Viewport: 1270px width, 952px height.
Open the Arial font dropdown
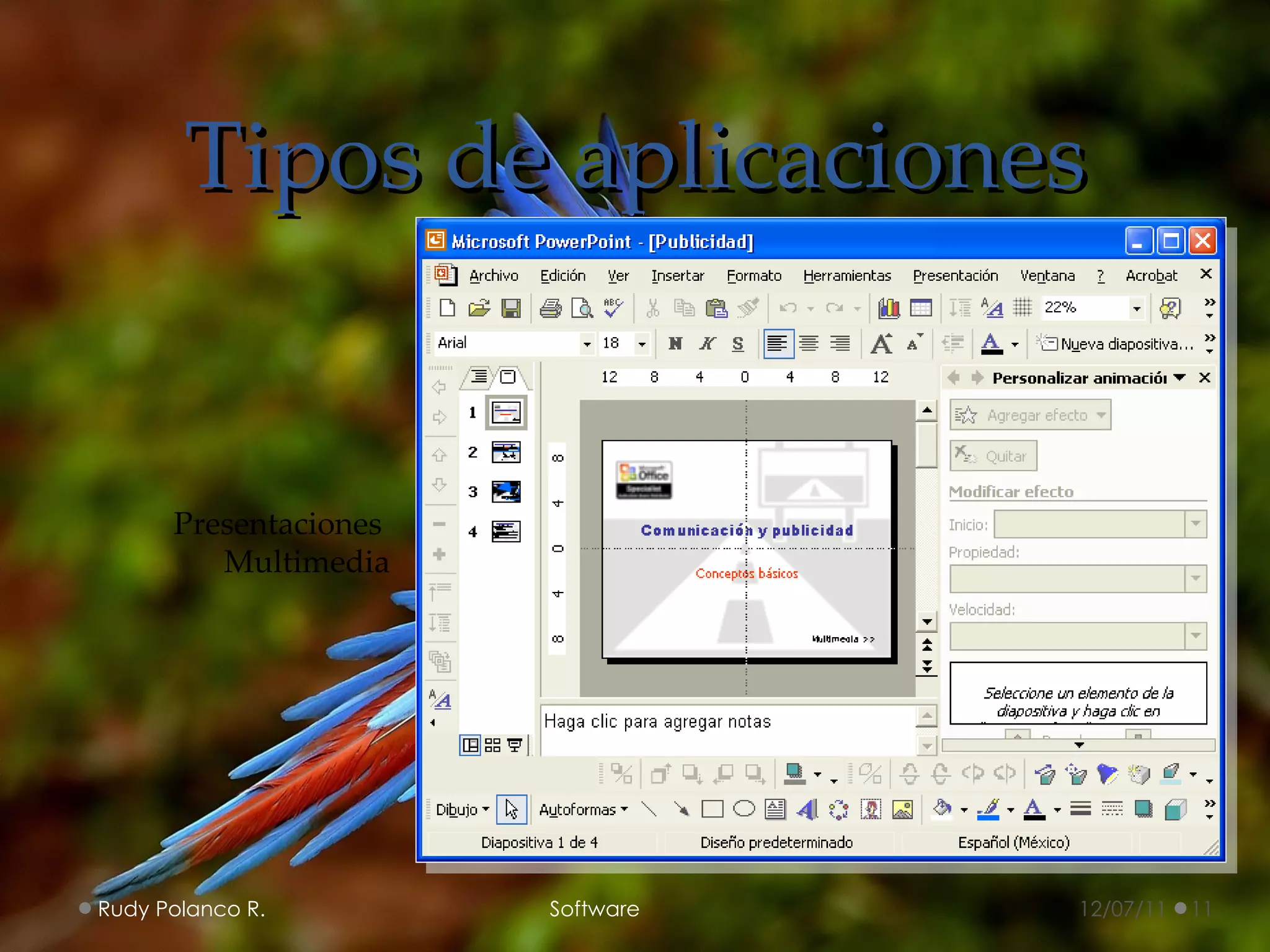pos(587,343)
